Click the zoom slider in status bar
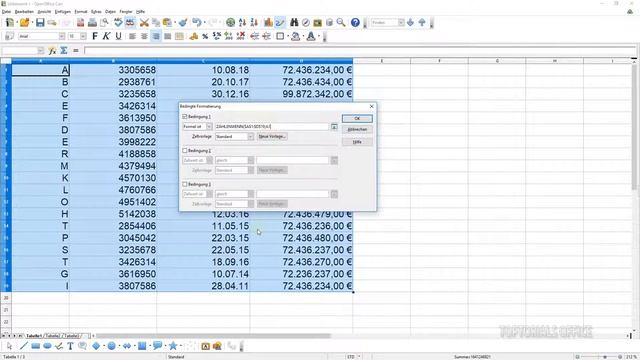 click(605, 357)
